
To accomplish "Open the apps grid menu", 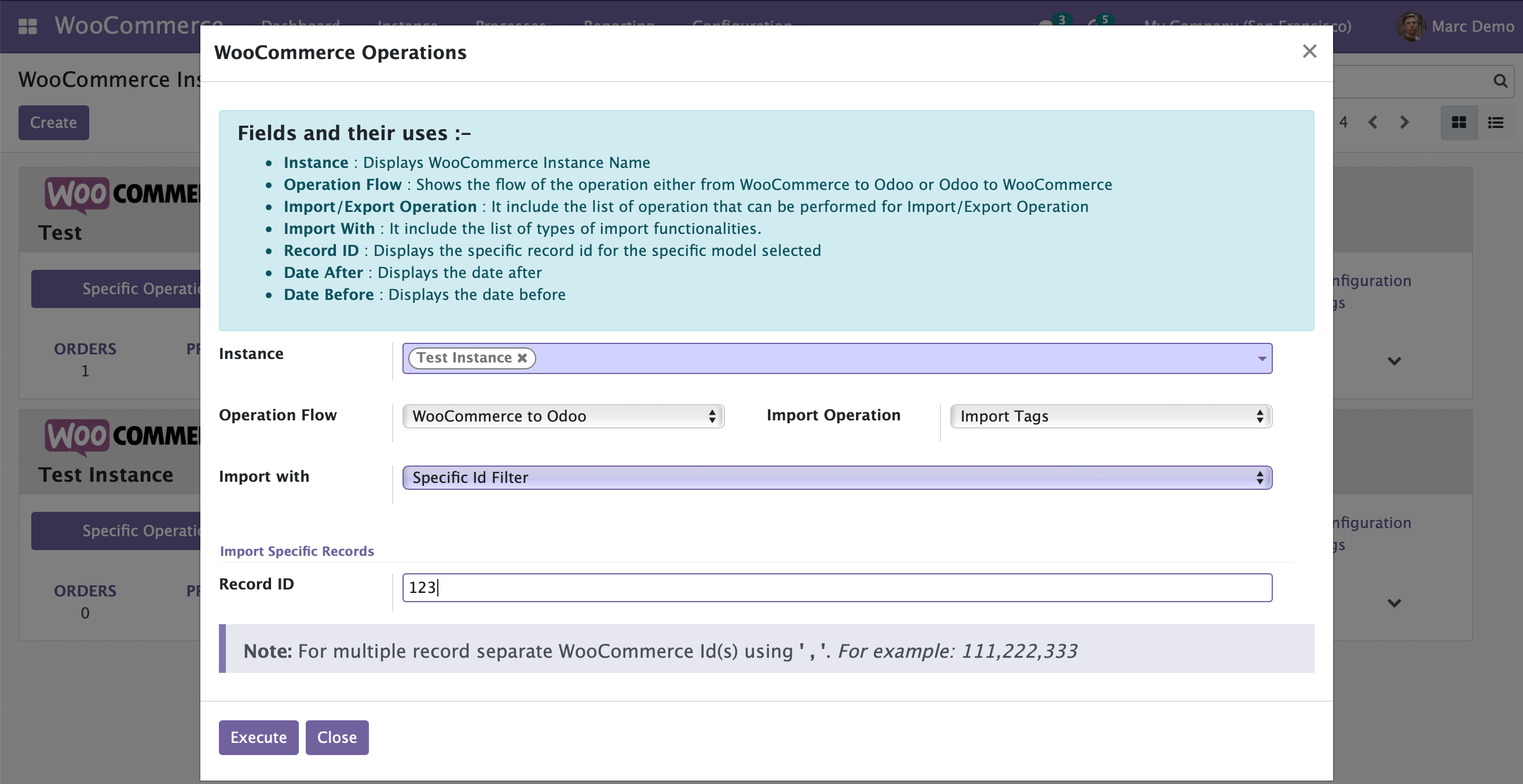I will click(x=27, y=26).
